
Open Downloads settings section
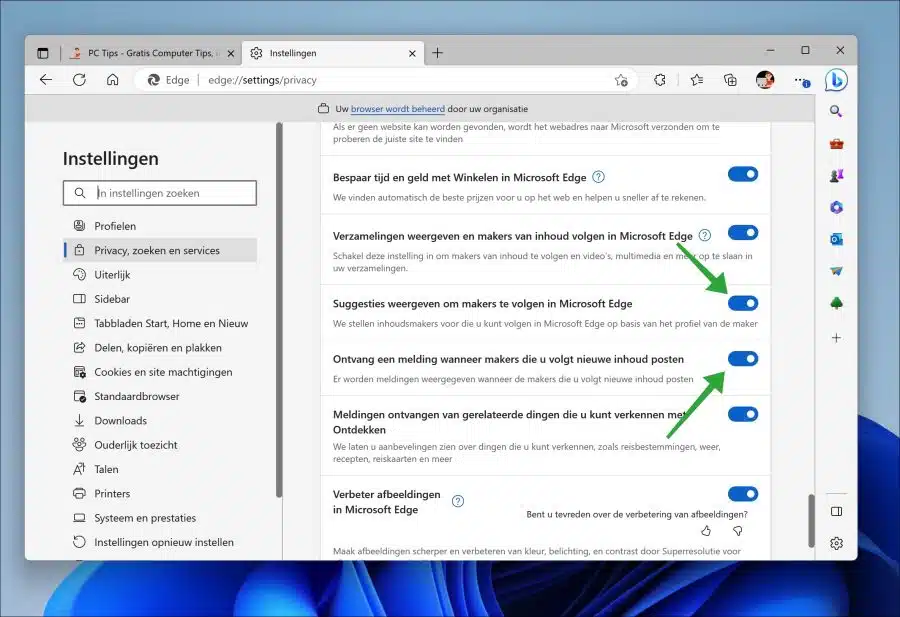coord(160,421)
